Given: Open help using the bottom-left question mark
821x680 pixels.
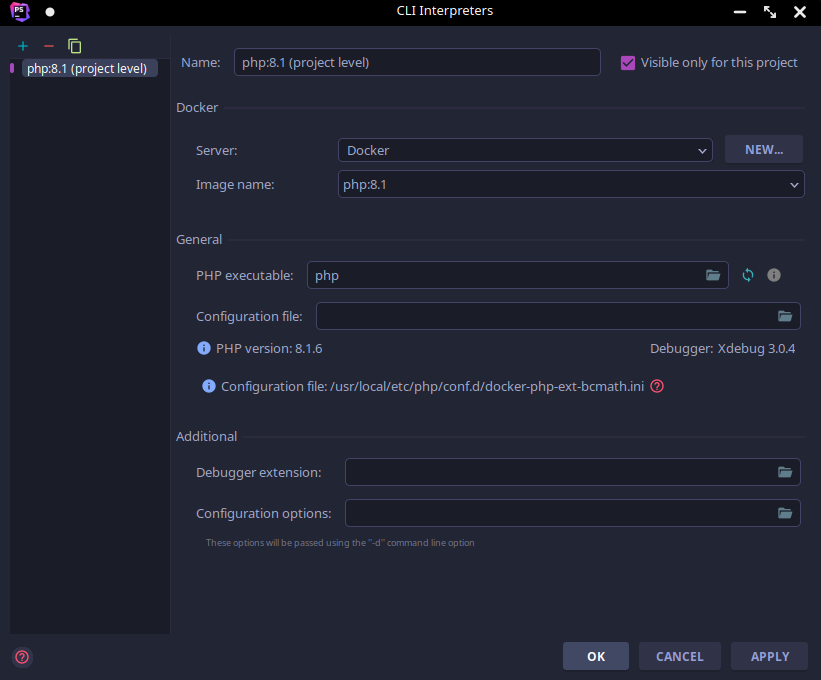Looking at the screenshot, I should tap(22, 657).
